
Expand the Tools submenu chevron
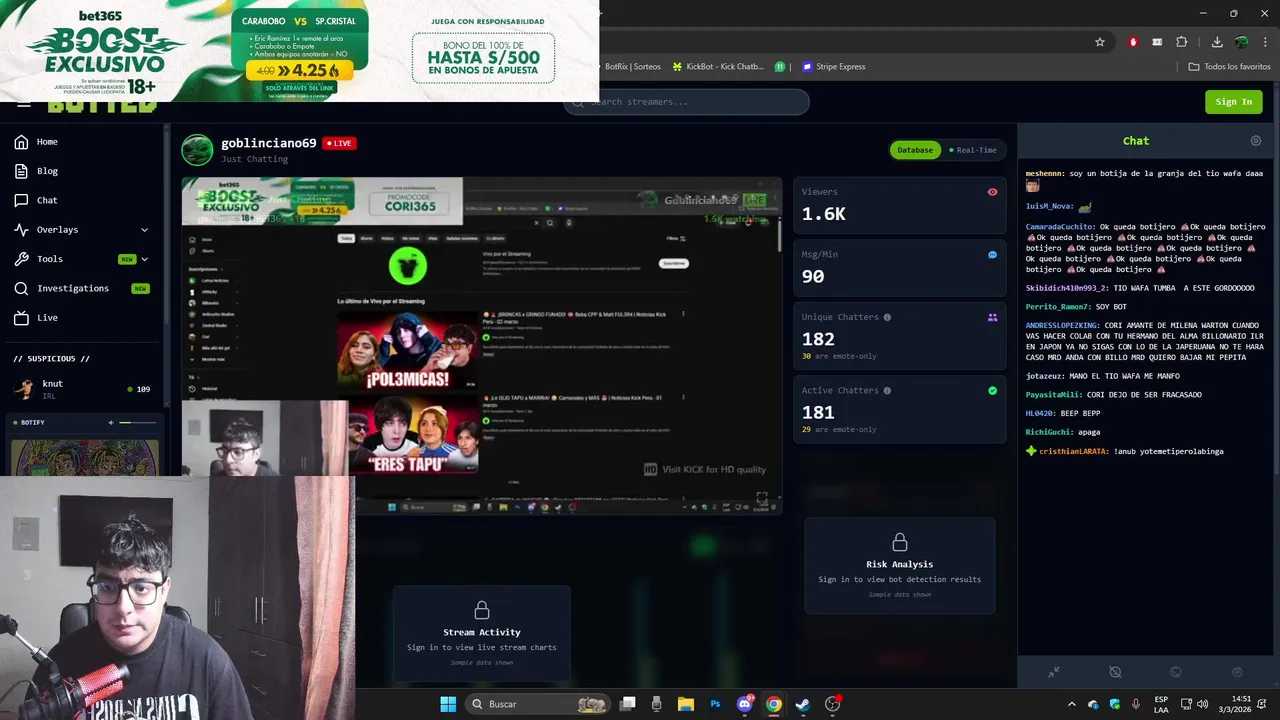pyautogui.click(x=144, y=259)
